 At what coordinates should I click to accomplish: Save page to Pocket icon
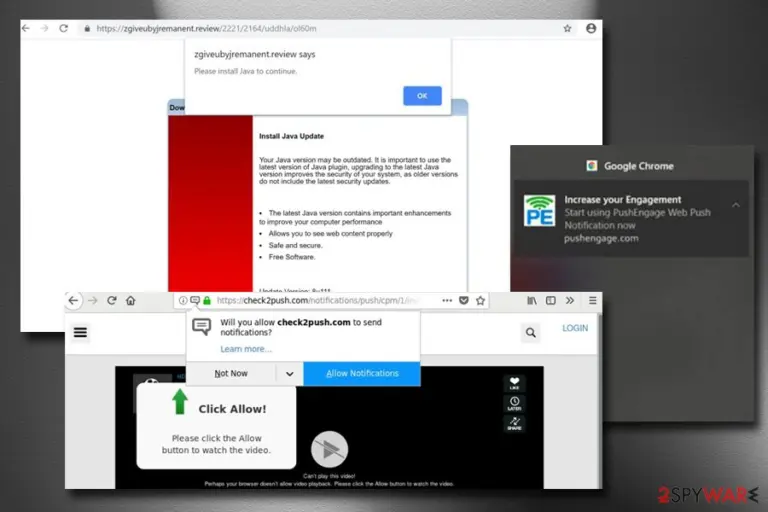click(463, 300)
